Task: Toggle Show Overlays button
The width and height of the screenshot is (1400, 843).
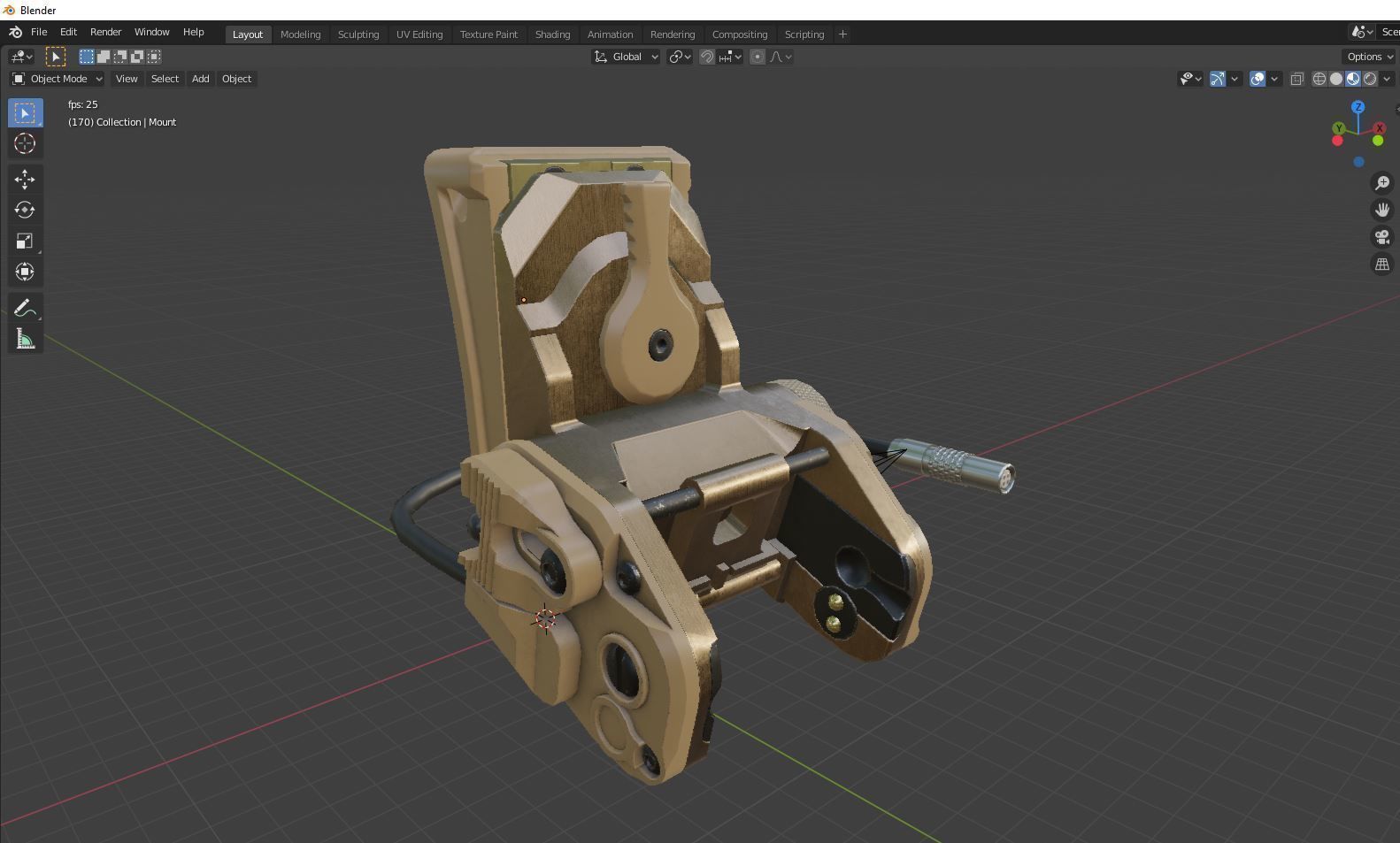Action: 1258,79
